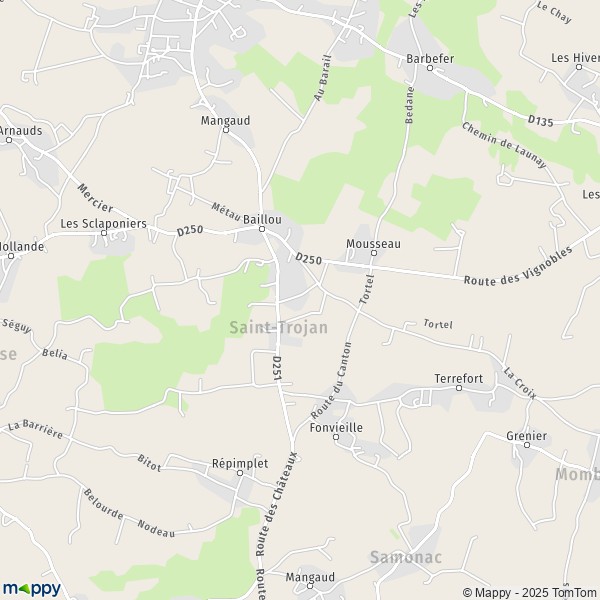Click the Route du Canton label
The image size is (600, 600).
coord(331,381)
